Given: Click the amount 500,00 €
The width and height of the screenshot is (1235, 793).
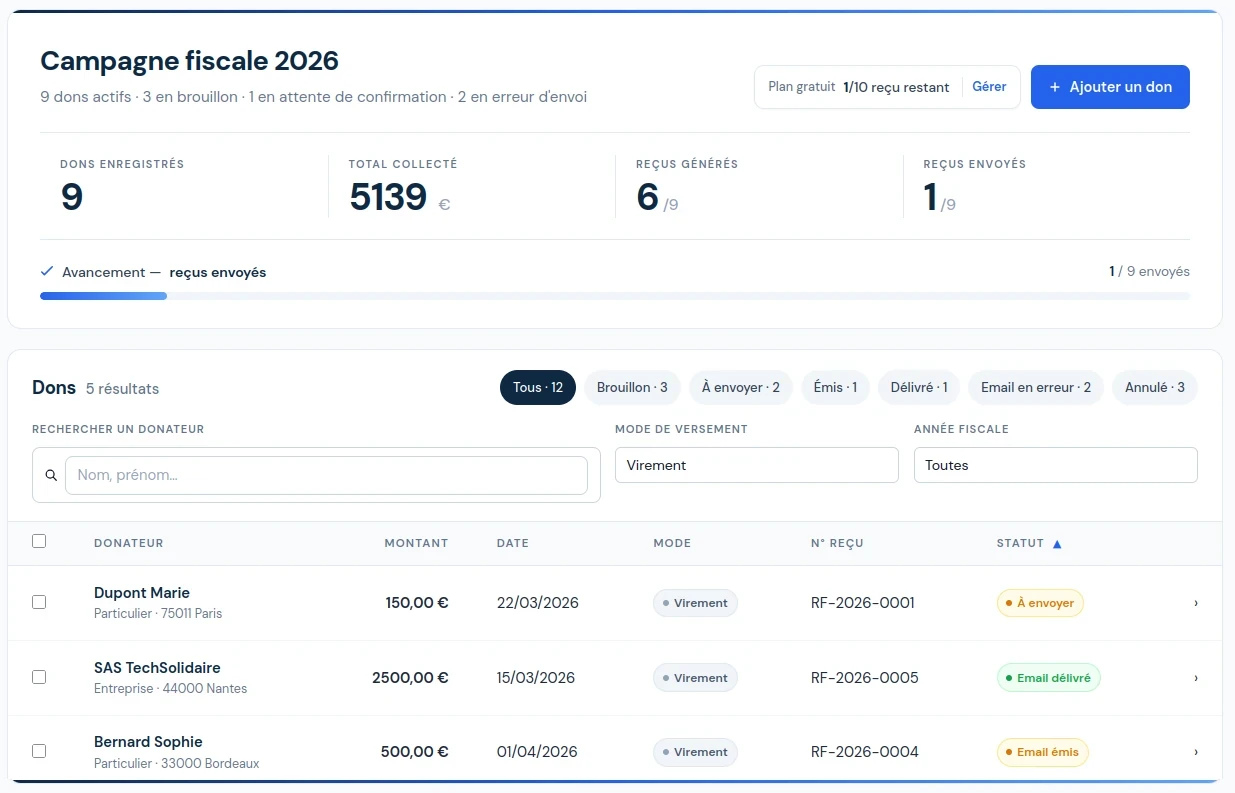Looking at the screenshot, I should pyautogui.click(x=415, y=752).
